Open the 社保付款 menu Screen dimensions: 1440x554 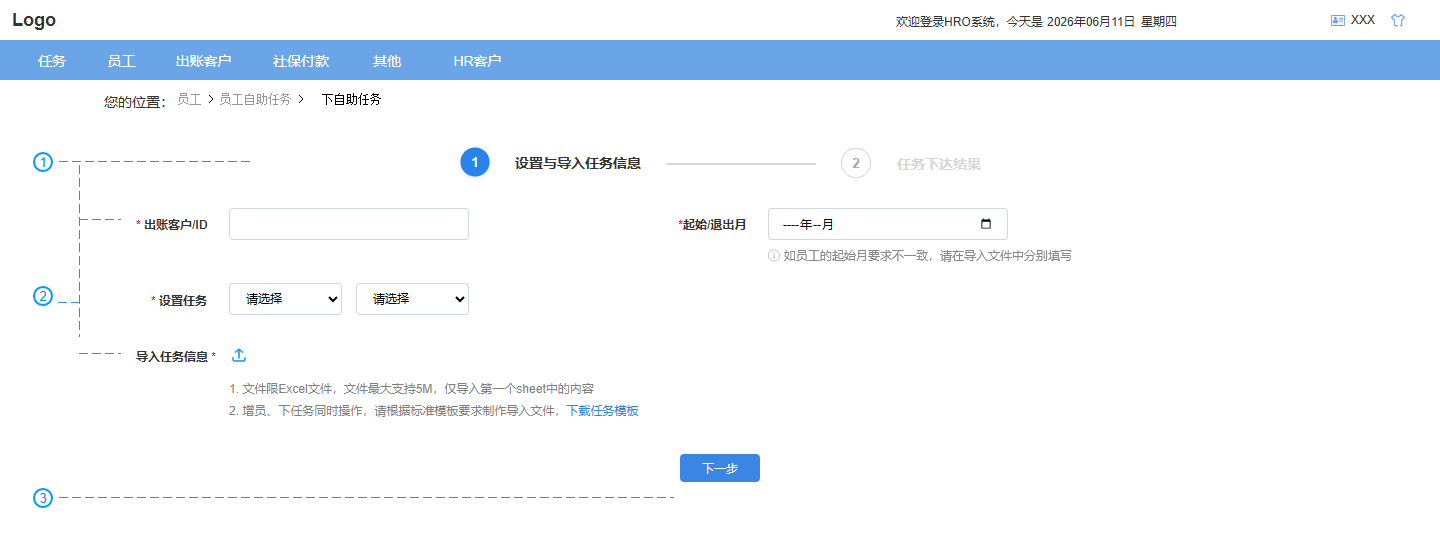coord(301,61)
